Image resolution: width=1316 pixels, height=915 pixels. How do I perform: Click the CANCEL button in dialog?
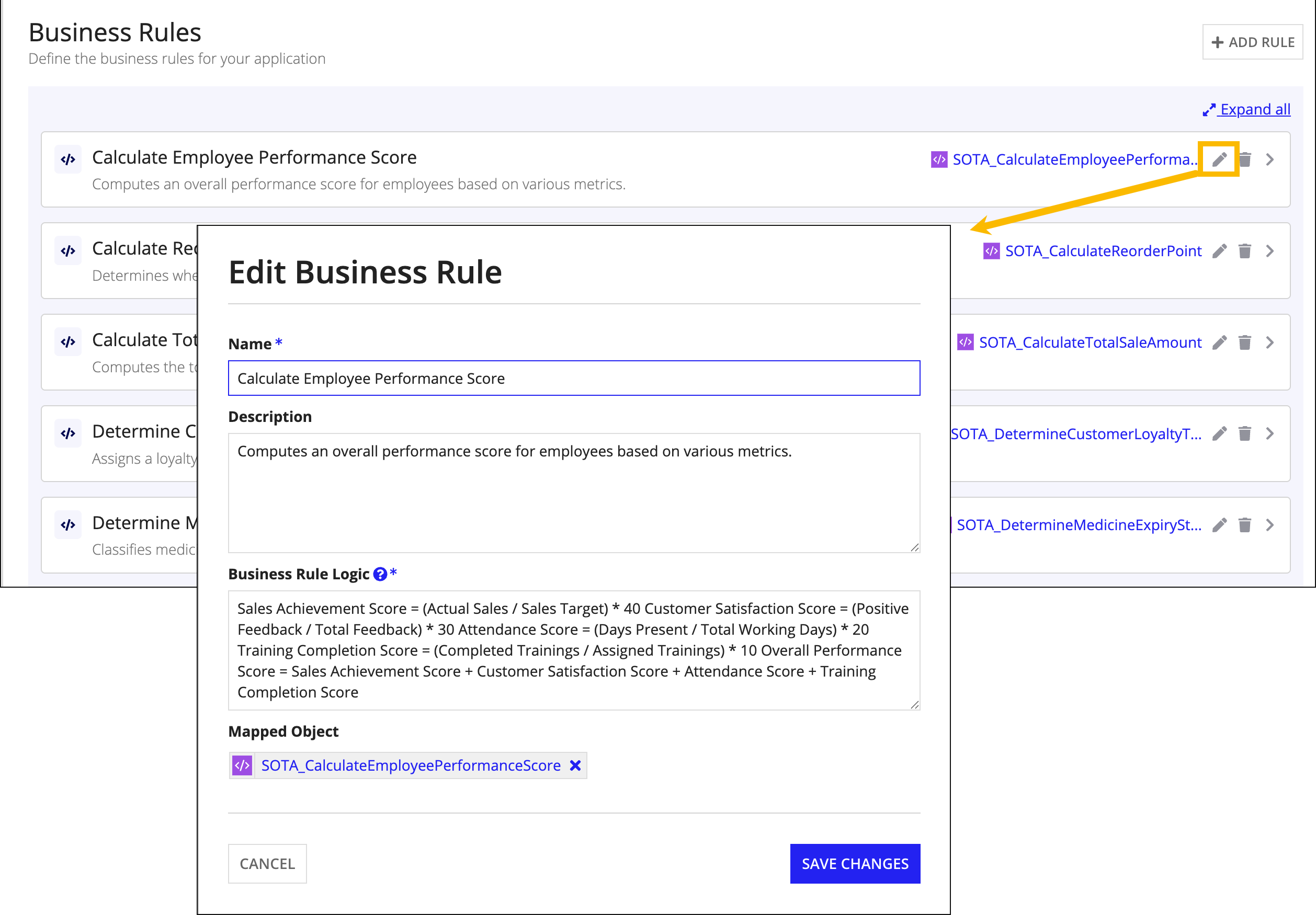click(x=267, y=863)
